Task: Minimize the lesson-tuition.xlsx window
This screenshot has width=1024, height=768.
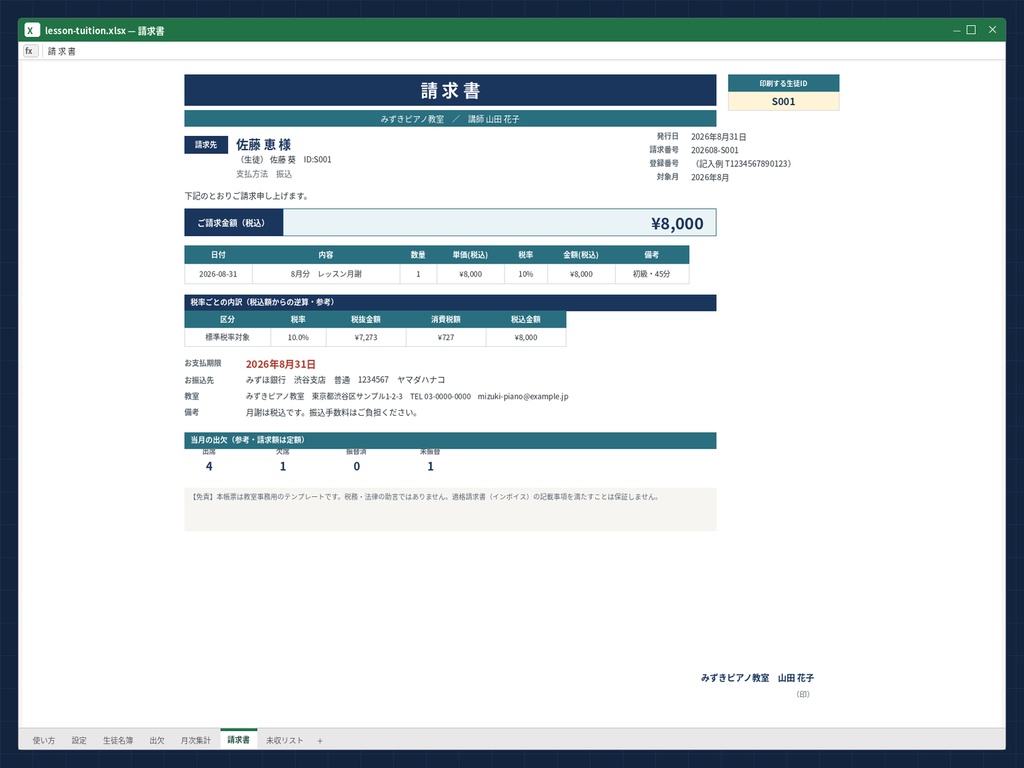Action: tap(956, 30)
